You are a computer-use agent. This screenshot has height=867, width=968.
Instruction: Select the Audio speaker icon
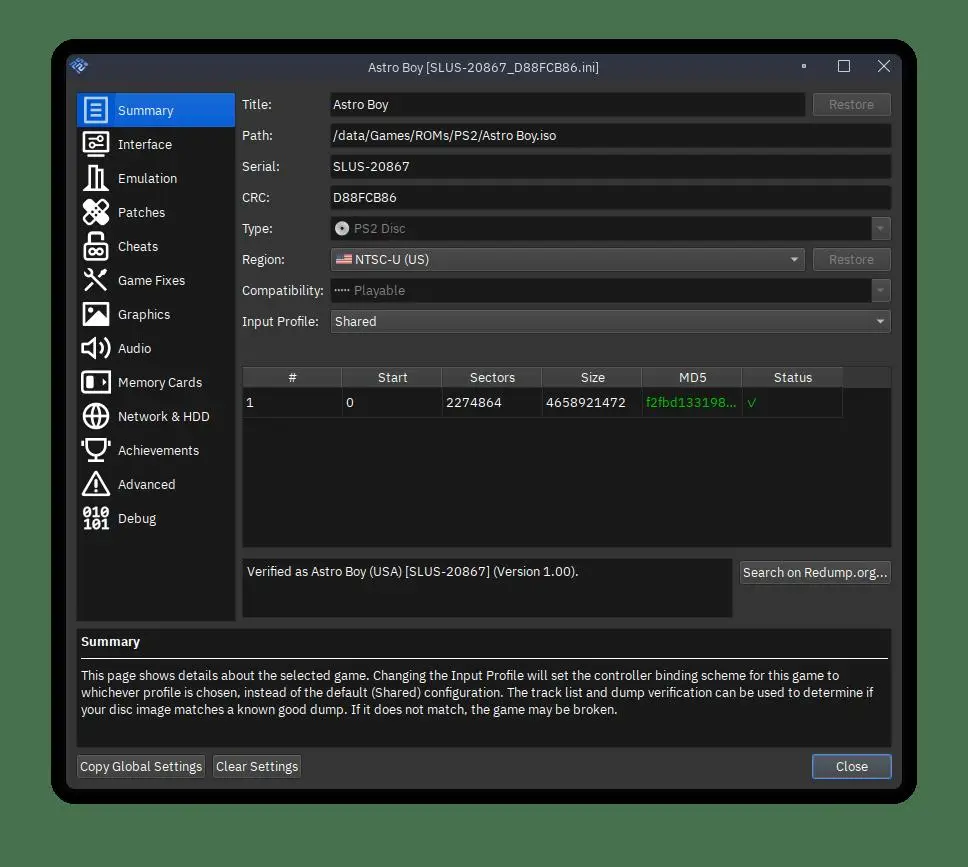(x=96, y=348)
